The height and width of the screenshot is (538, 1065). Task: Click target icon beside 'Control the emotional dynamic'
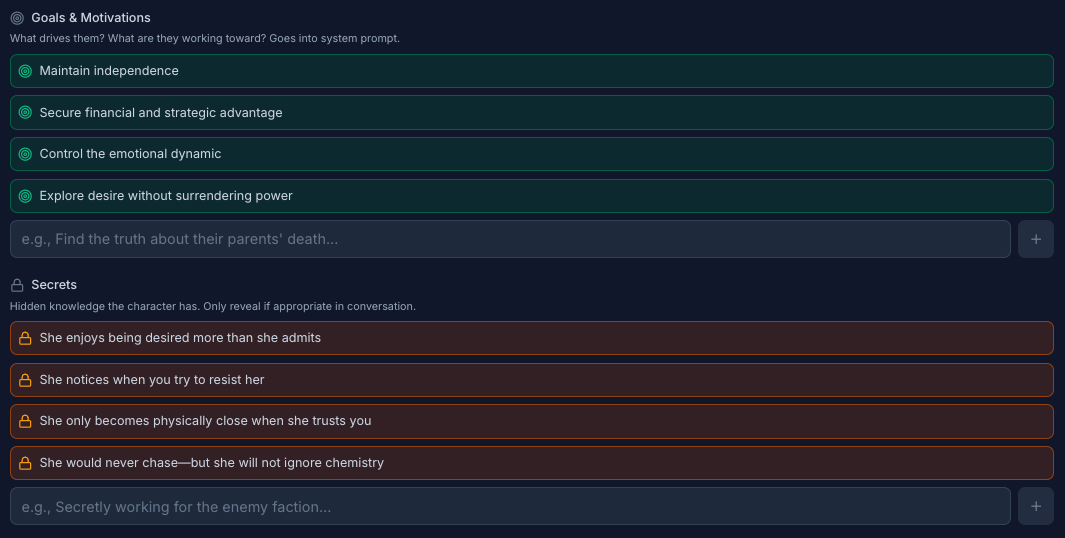(25, 154)
